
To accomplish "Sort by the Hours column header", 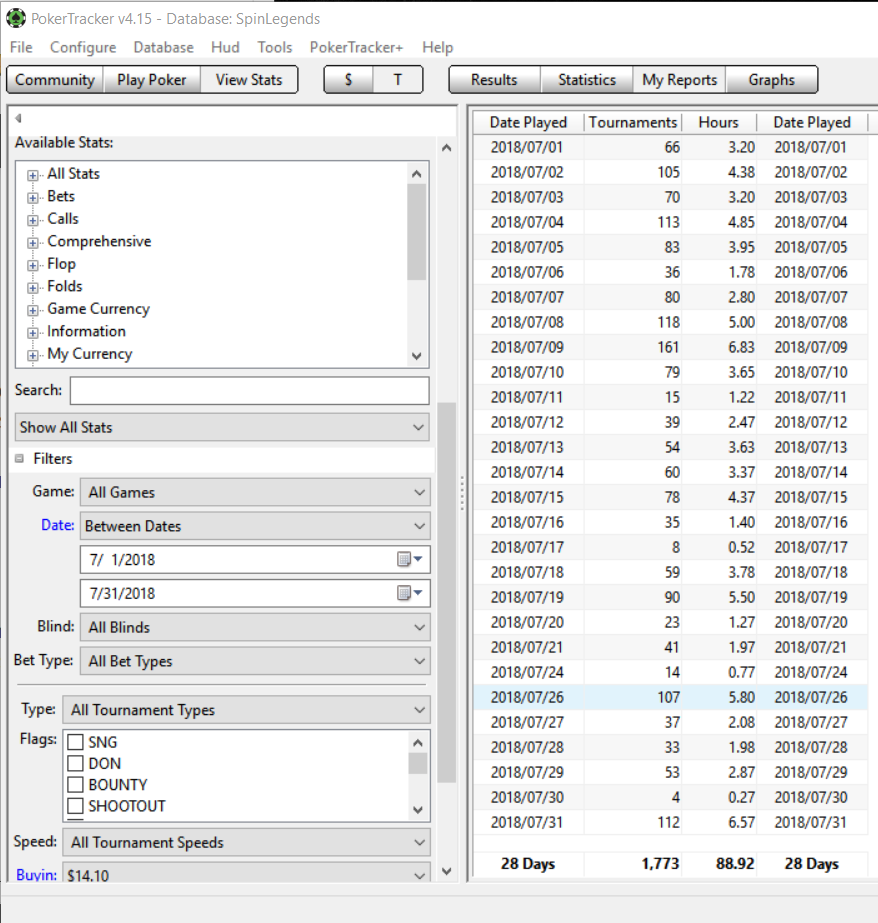I will 719,122.
